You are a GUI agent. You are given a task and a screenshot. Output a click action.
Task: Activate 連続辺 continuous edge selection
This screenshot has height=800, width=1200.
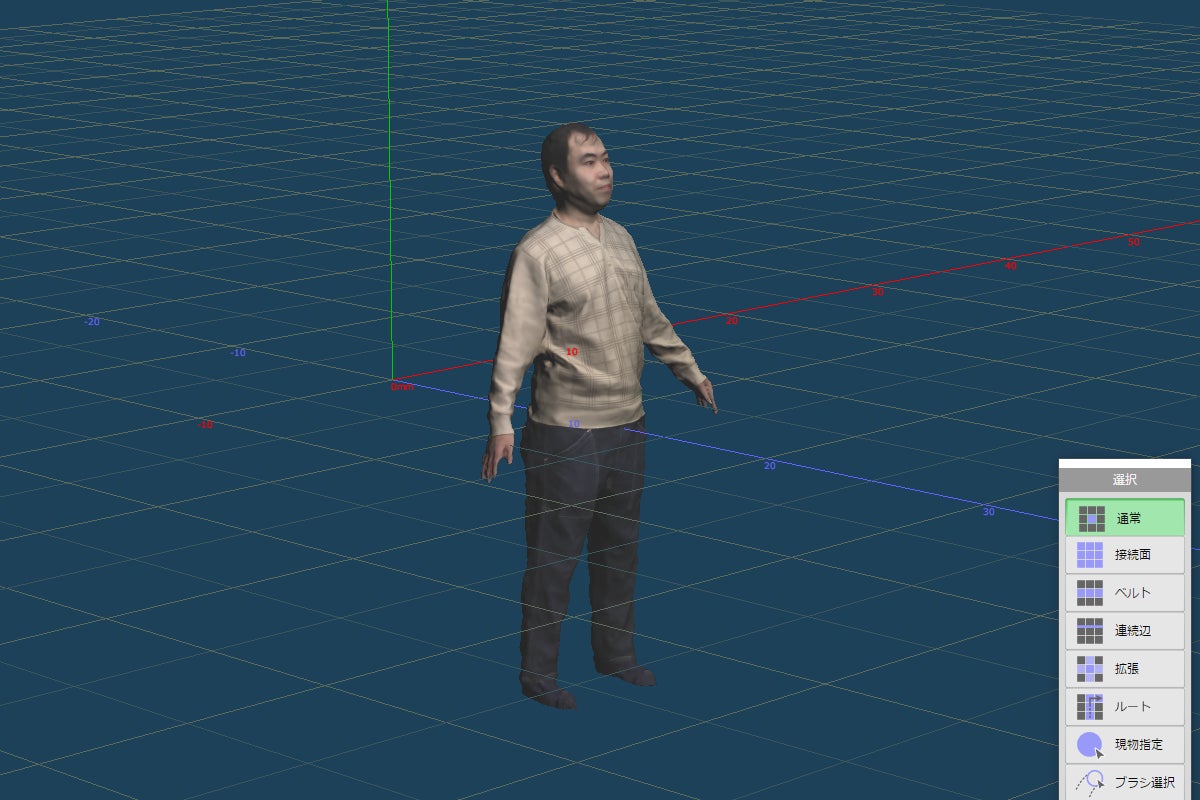tap(1124, 631)
